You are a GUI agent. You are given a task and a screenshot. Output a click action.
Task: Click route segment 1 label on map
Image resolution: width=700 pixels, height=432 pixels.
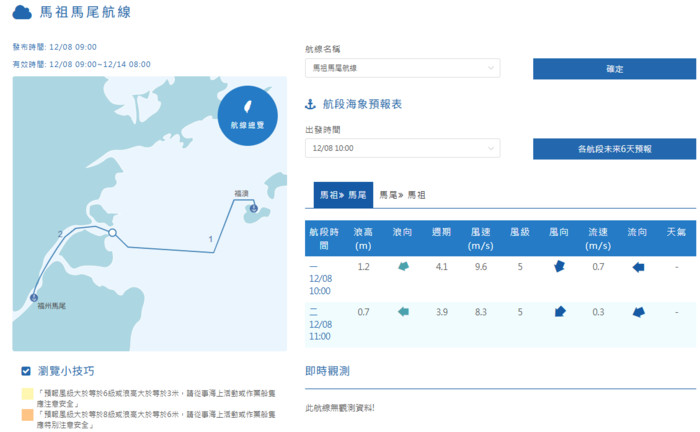[211, 238]
